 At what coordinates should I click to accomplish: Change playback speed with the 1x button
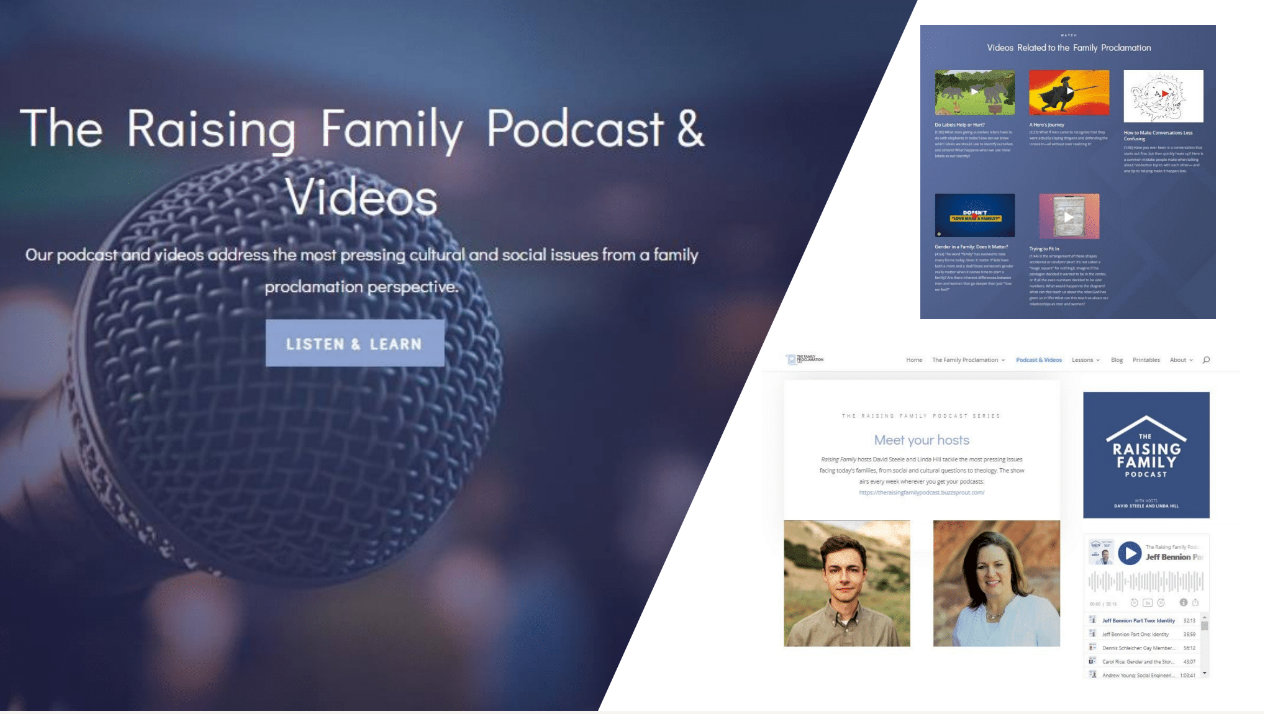pyautogui.click(x=1147, y=602)
